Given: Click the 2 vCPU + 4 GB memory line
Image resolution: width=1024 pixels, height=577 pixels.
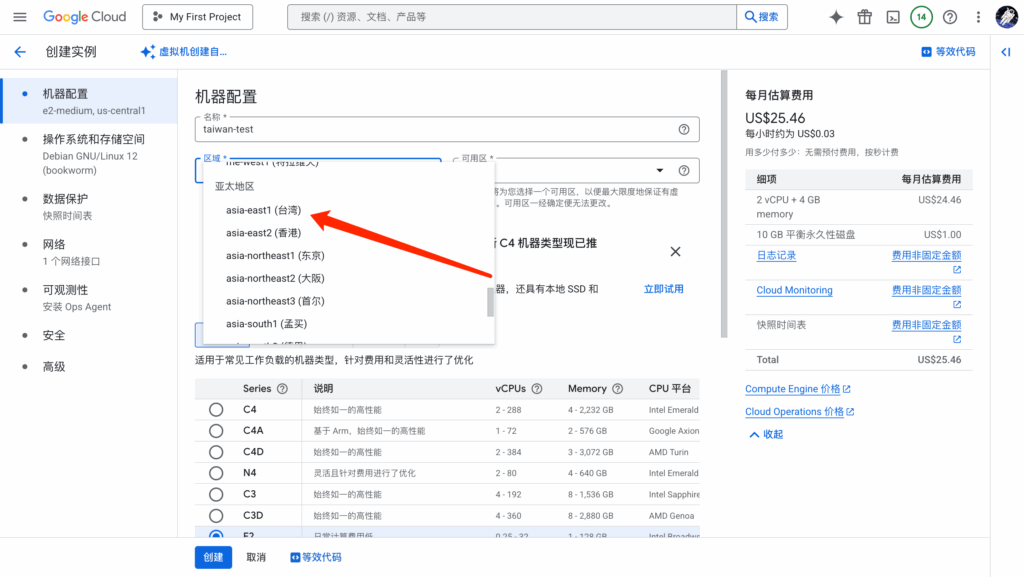Looking at the screenshot, I should pyautogui.click(x=859, y=207).
